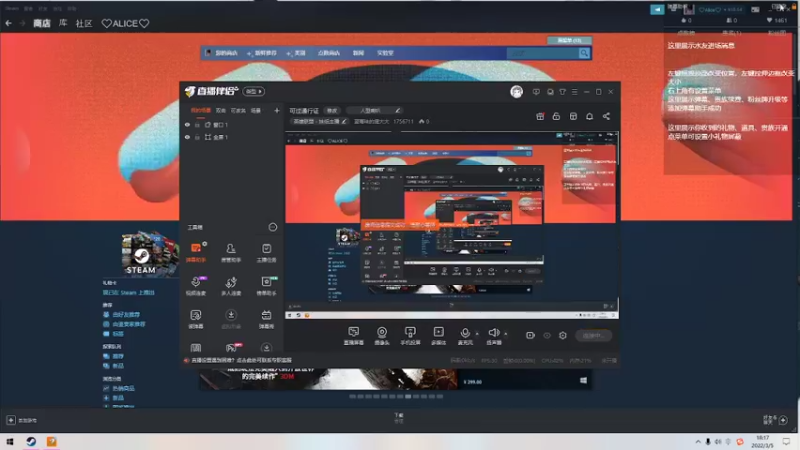
Task: Click the network warning link in the status bar
Action: [241, 360]
